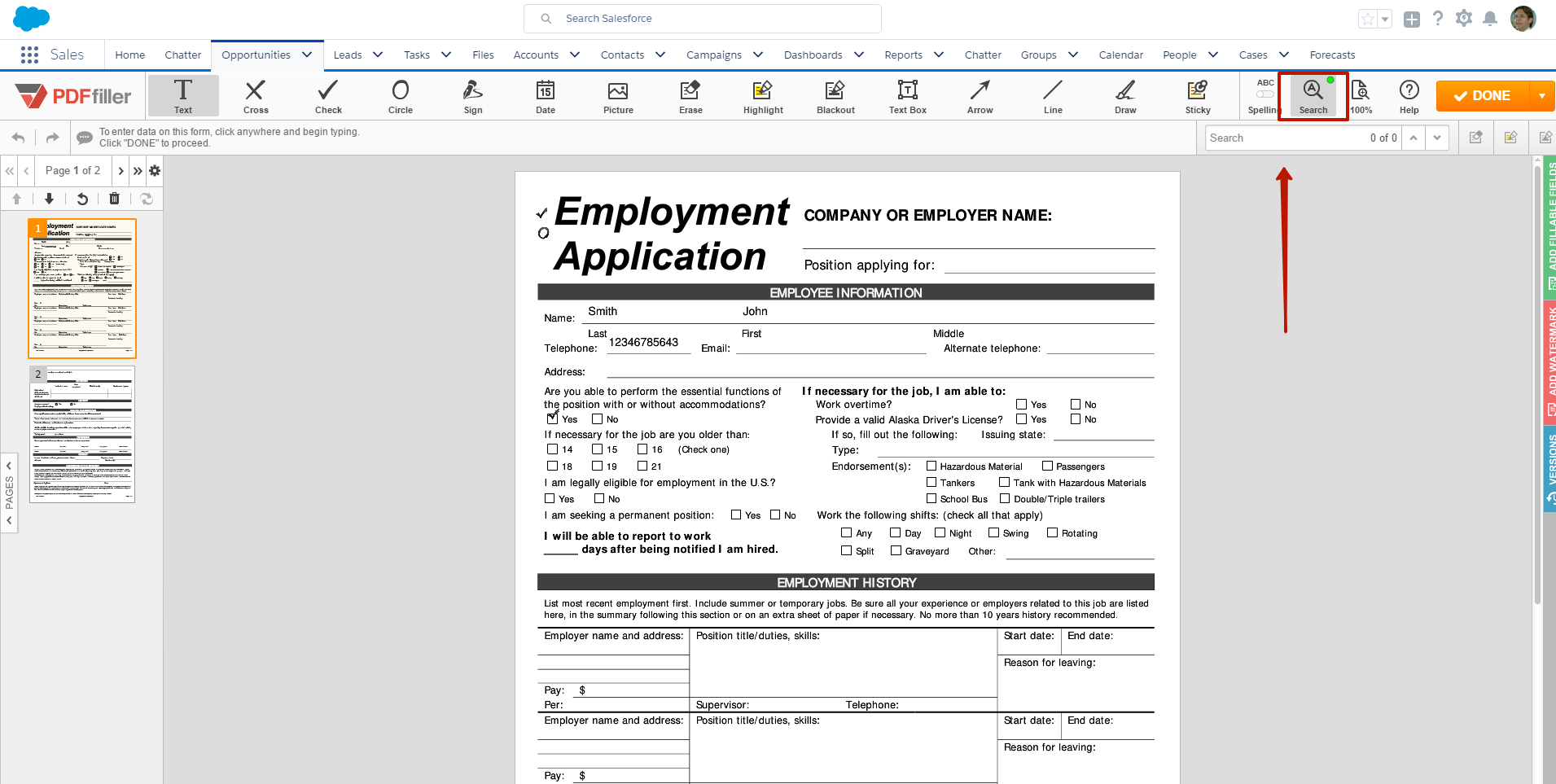
Task: Expand the Reports tab dropdown
Action: [939, 55]
